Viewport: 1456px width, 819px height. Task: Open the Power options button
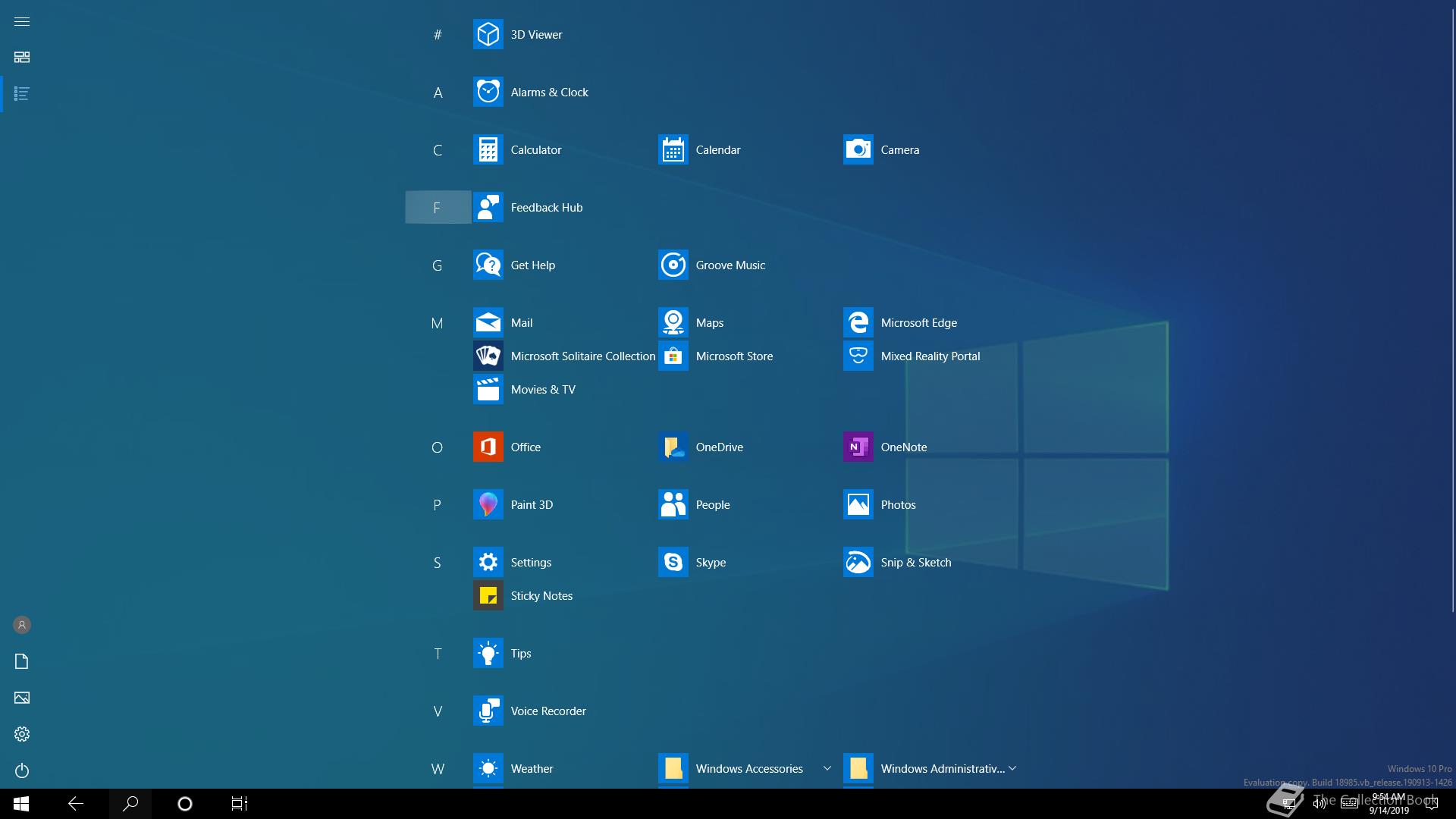pos(22,770)
